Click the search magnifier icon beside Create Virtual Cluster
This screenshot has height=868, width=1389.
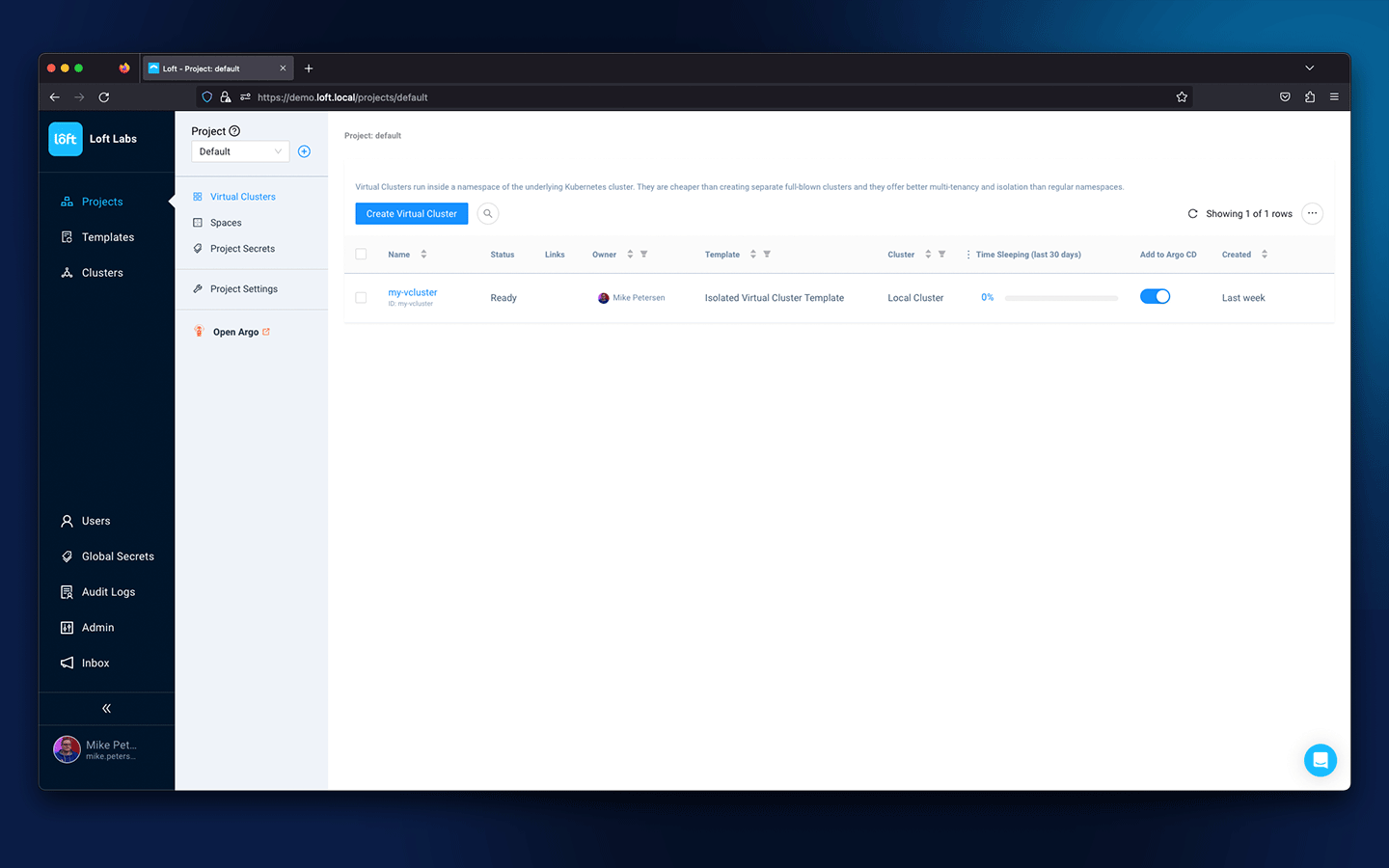pos(488,214)
